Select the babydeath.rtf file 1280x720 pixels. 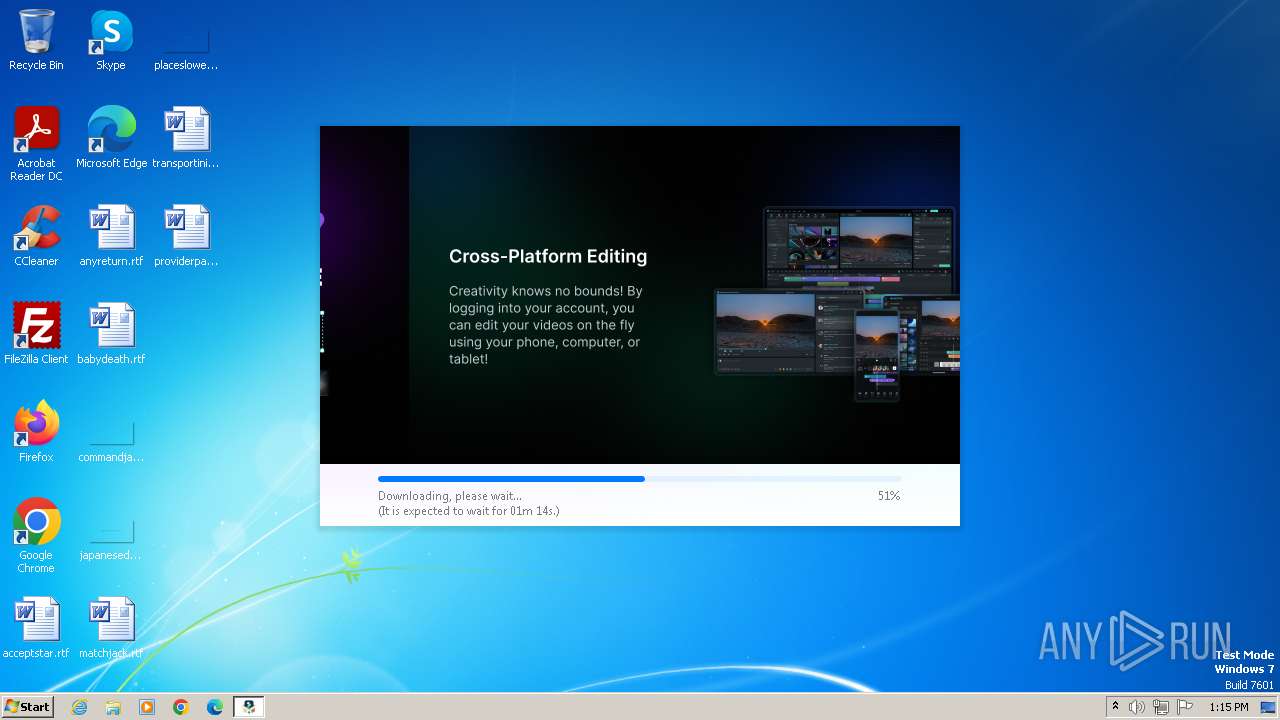tap(111, 333)
